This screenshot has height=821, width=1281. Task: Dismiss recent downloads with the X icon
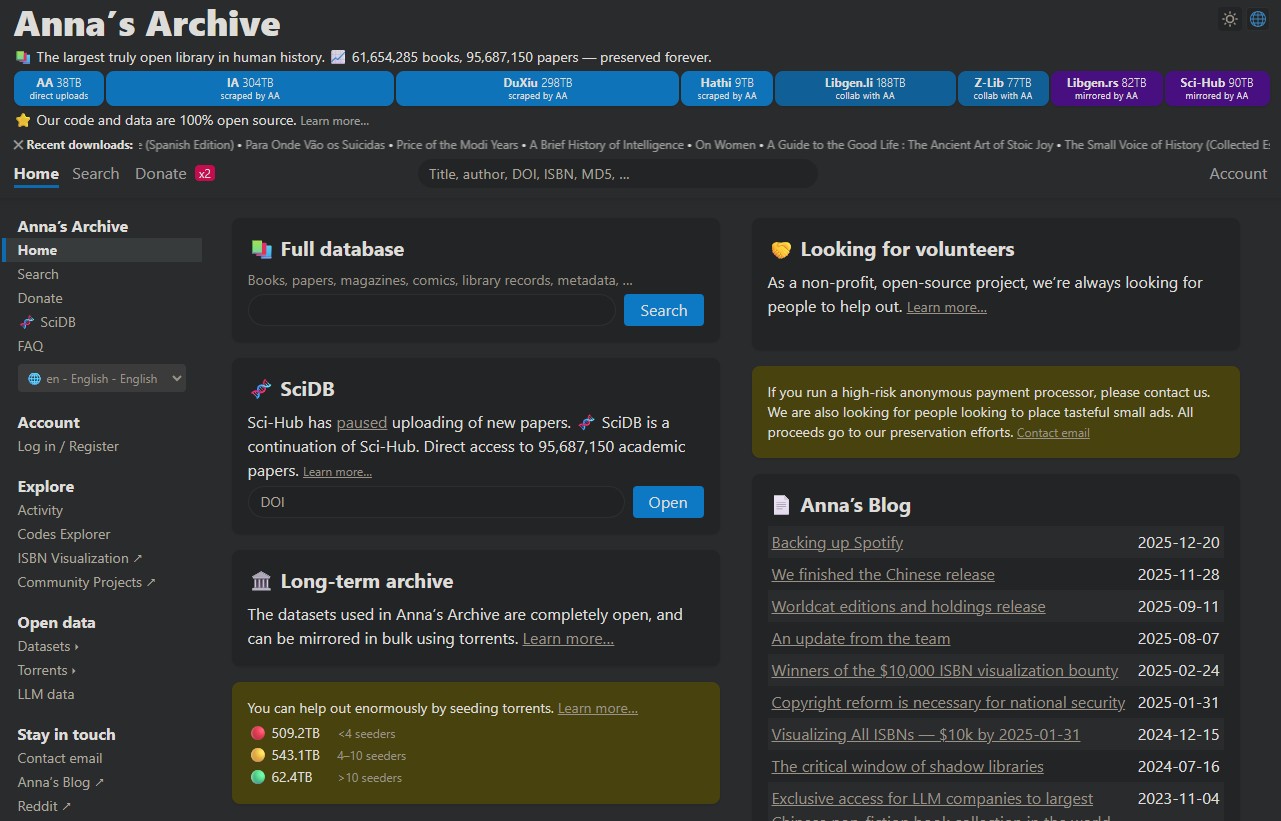(x=19, y=145)
